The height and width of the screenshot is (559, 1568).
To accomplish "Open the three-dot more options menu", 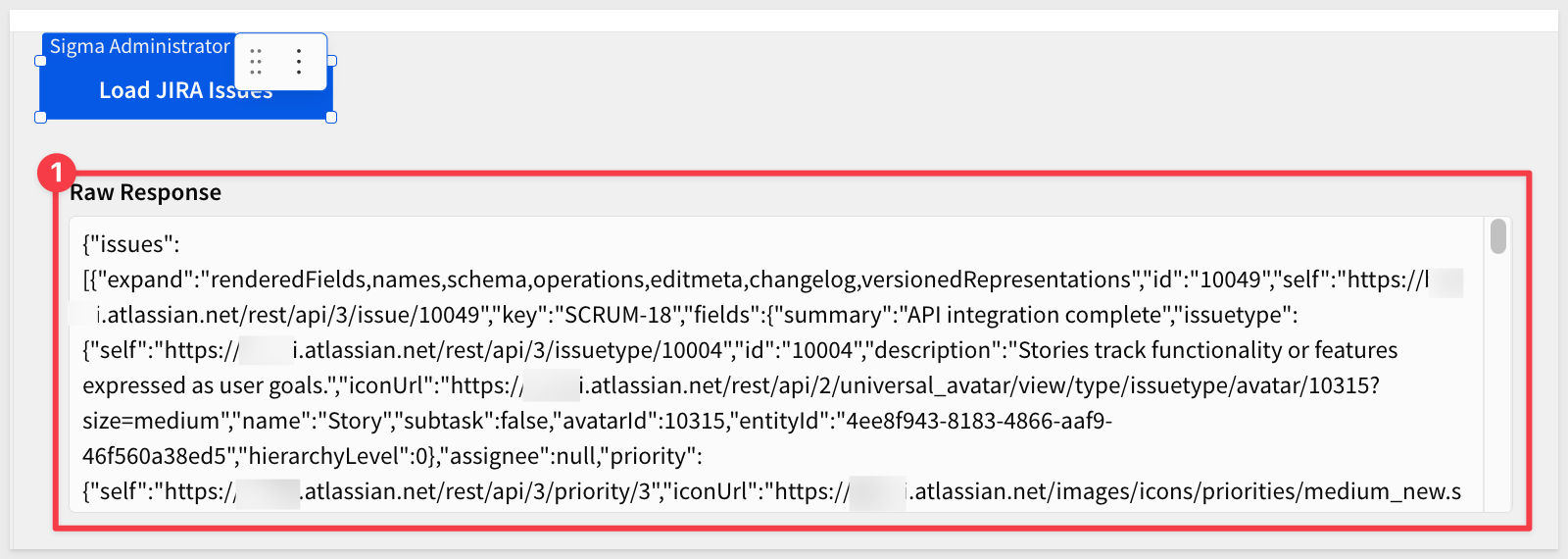I will [x=299, y=62].
